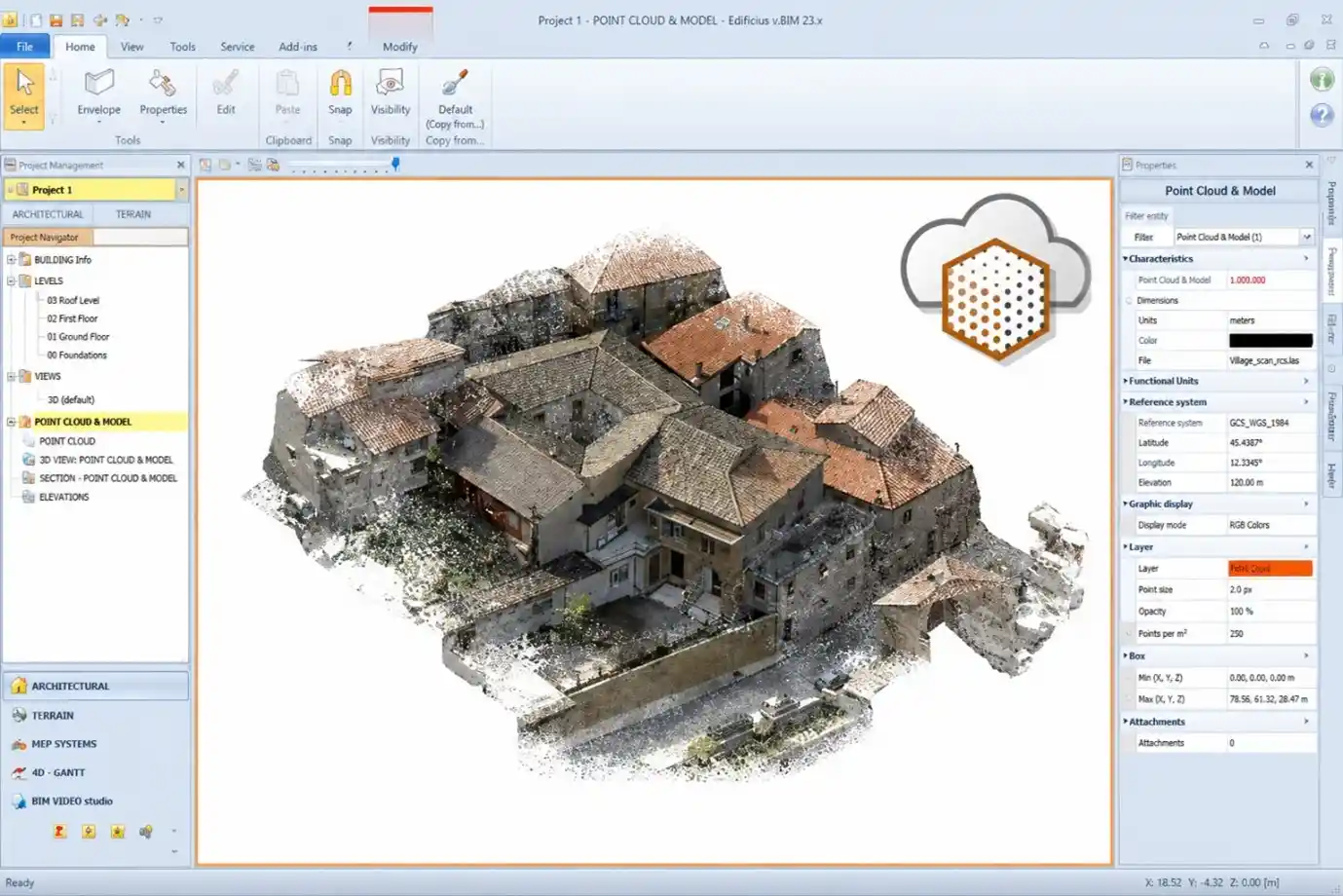Open the Modify contextual tab
Screen dimensions: 1343x896
400,46
